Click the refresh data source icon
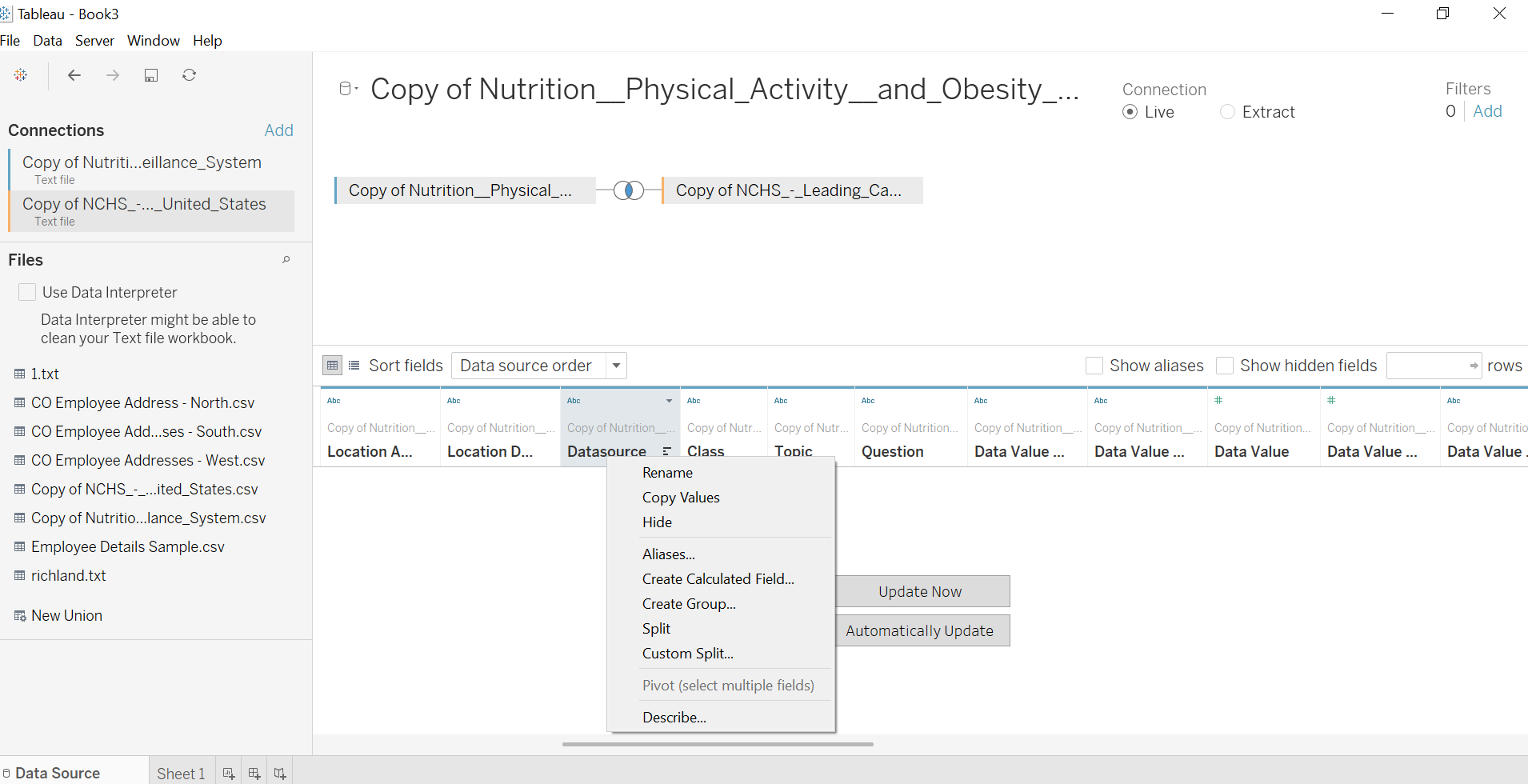The width and height of the screenshot is (1528, 784). pos(189,75)
